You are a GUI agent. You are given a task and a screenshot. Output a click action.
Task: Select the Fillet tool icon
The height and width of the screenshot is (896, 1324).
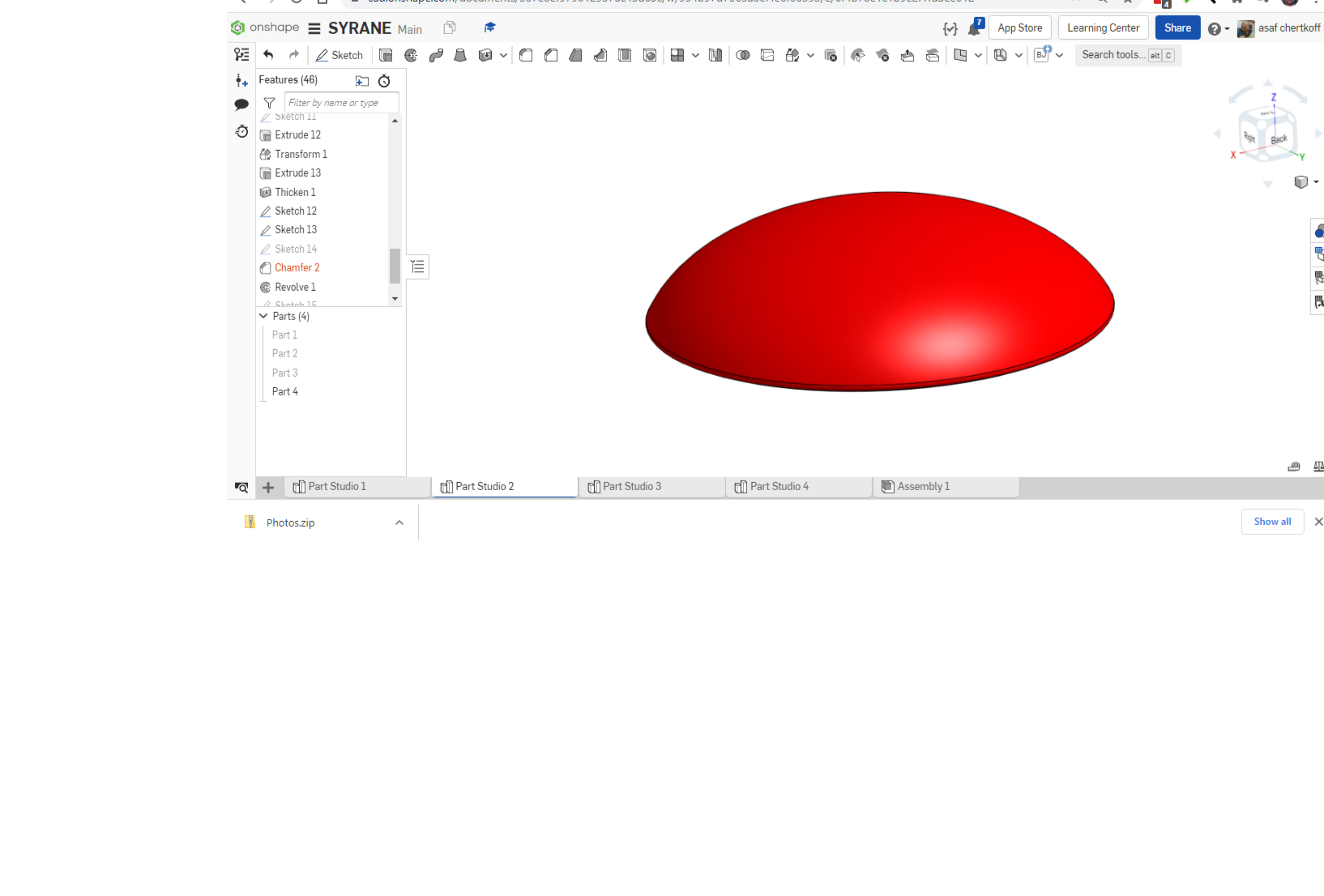(x=526, y=55)
